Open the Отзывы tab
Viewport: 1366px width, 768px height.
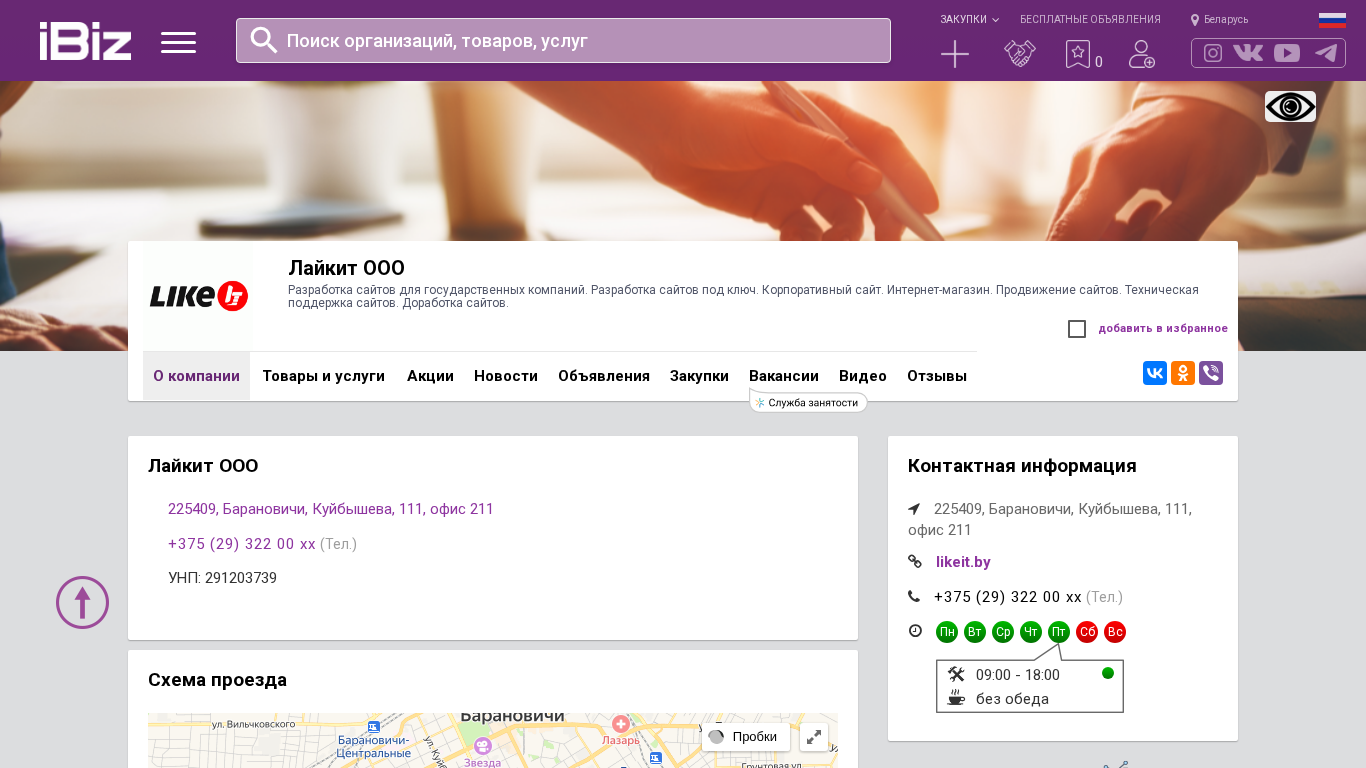936,376
